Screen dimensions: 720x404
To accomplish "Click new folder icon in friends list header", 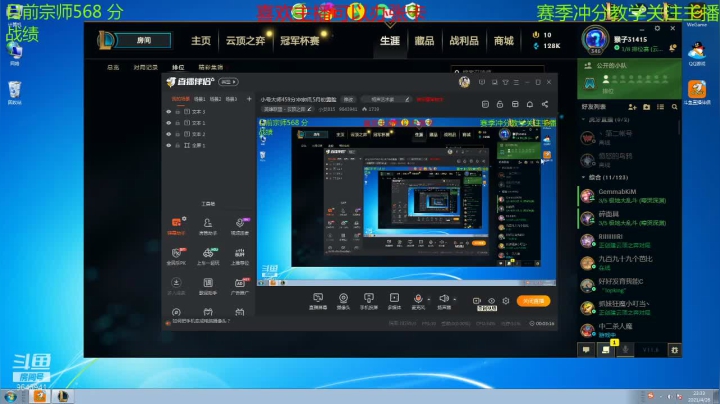I will coord(647,107).
